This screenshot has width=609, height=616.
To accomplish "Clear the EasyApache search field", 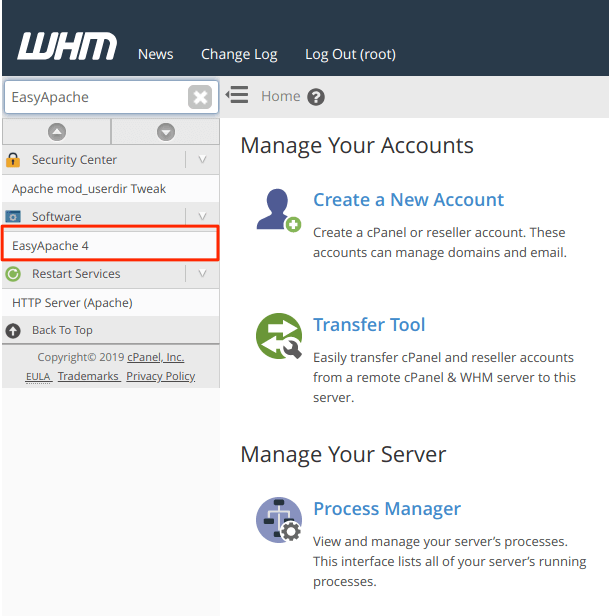I will [x=200, y=97].
